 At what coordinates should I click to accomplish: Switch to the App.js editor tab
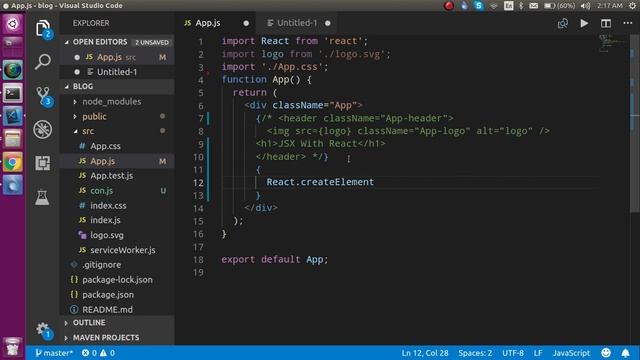point(207,23)
